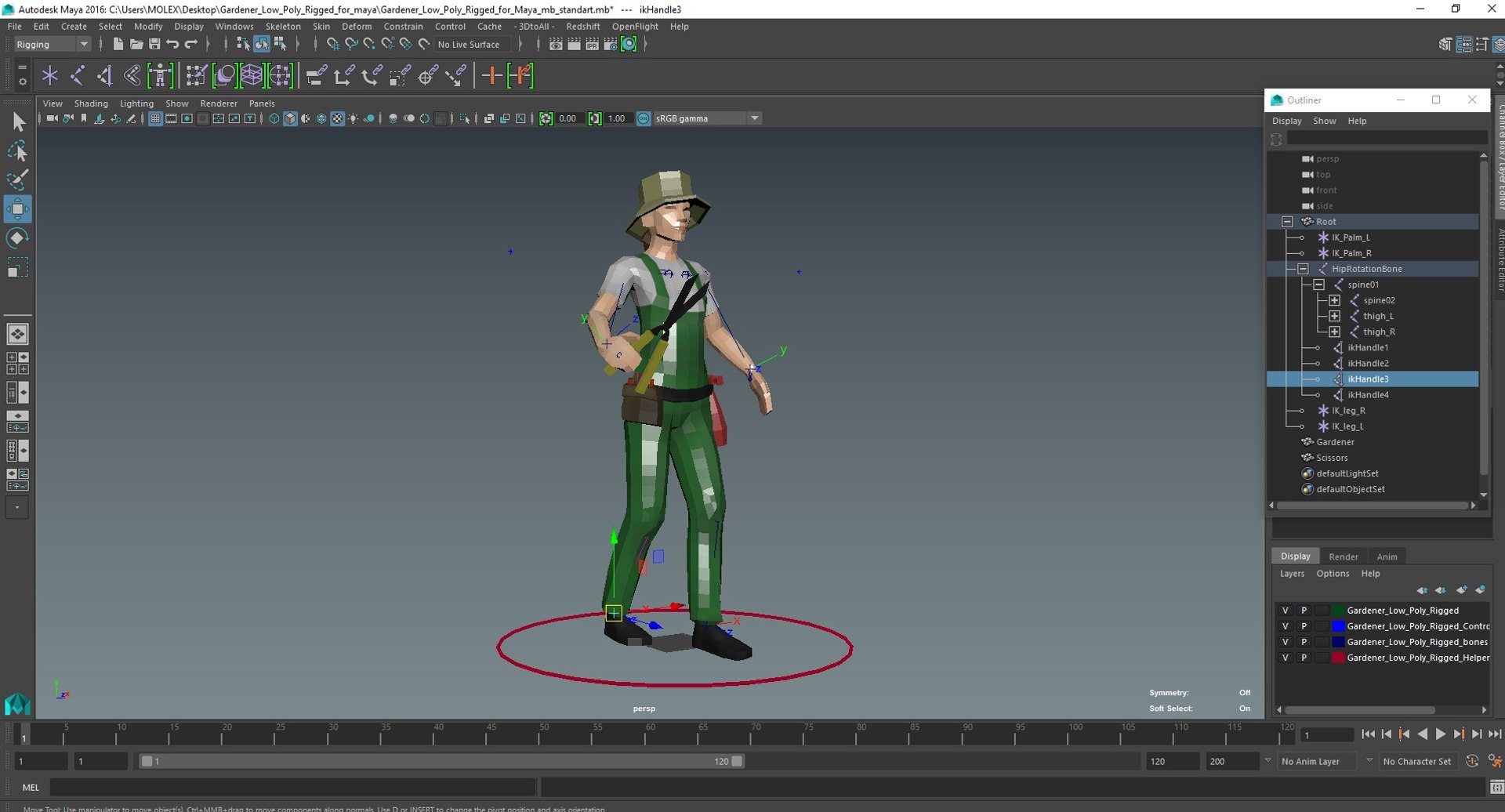Open Outliner Display menu

pyautogui.click(x=1286, y=121)
